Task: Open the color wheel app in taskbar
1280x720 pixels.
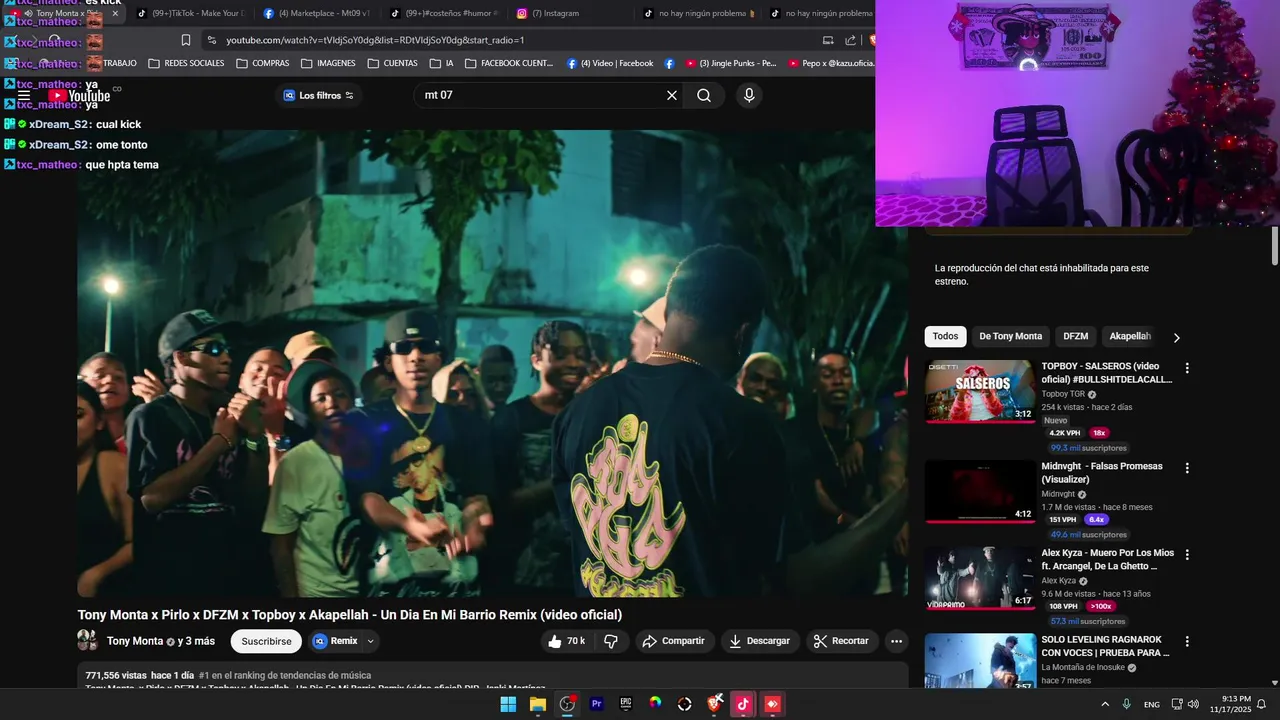Action: pos(655,704)
